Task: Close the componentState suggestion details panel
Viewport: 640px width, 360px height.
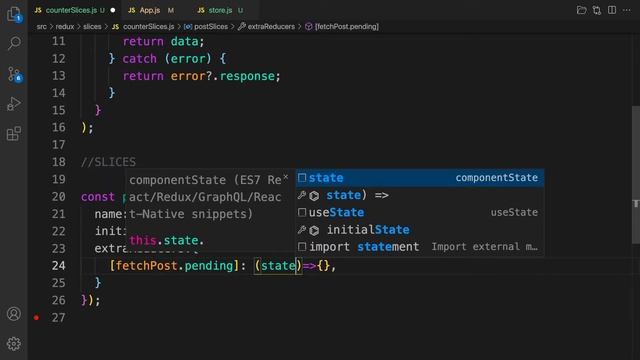Action: pos(286,176)
